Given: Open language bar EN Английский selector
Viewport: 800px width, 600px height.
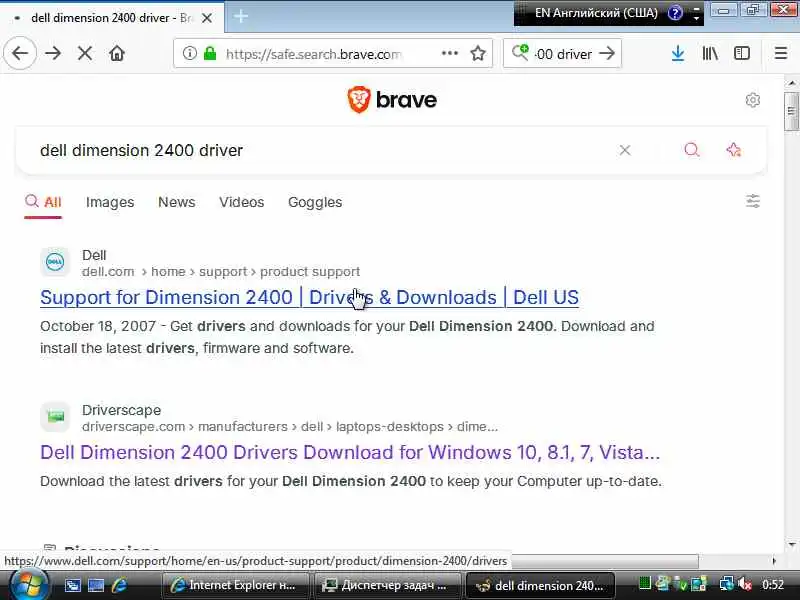Looking at the screenshot, I should 596,13.
